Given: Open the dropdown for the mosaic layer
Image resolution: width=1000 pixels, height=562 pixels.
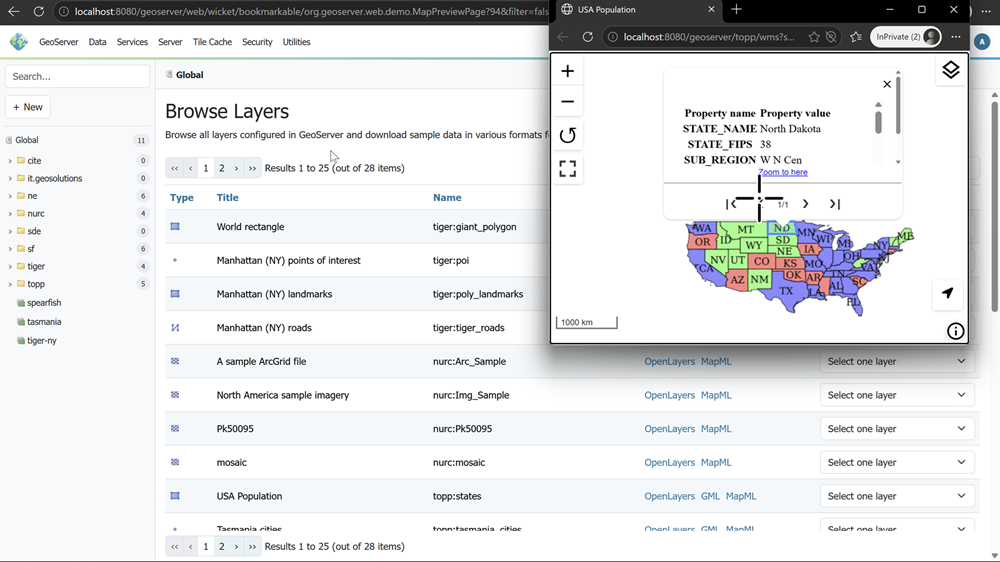Looking at the screenshot, I should pos(897,462).
